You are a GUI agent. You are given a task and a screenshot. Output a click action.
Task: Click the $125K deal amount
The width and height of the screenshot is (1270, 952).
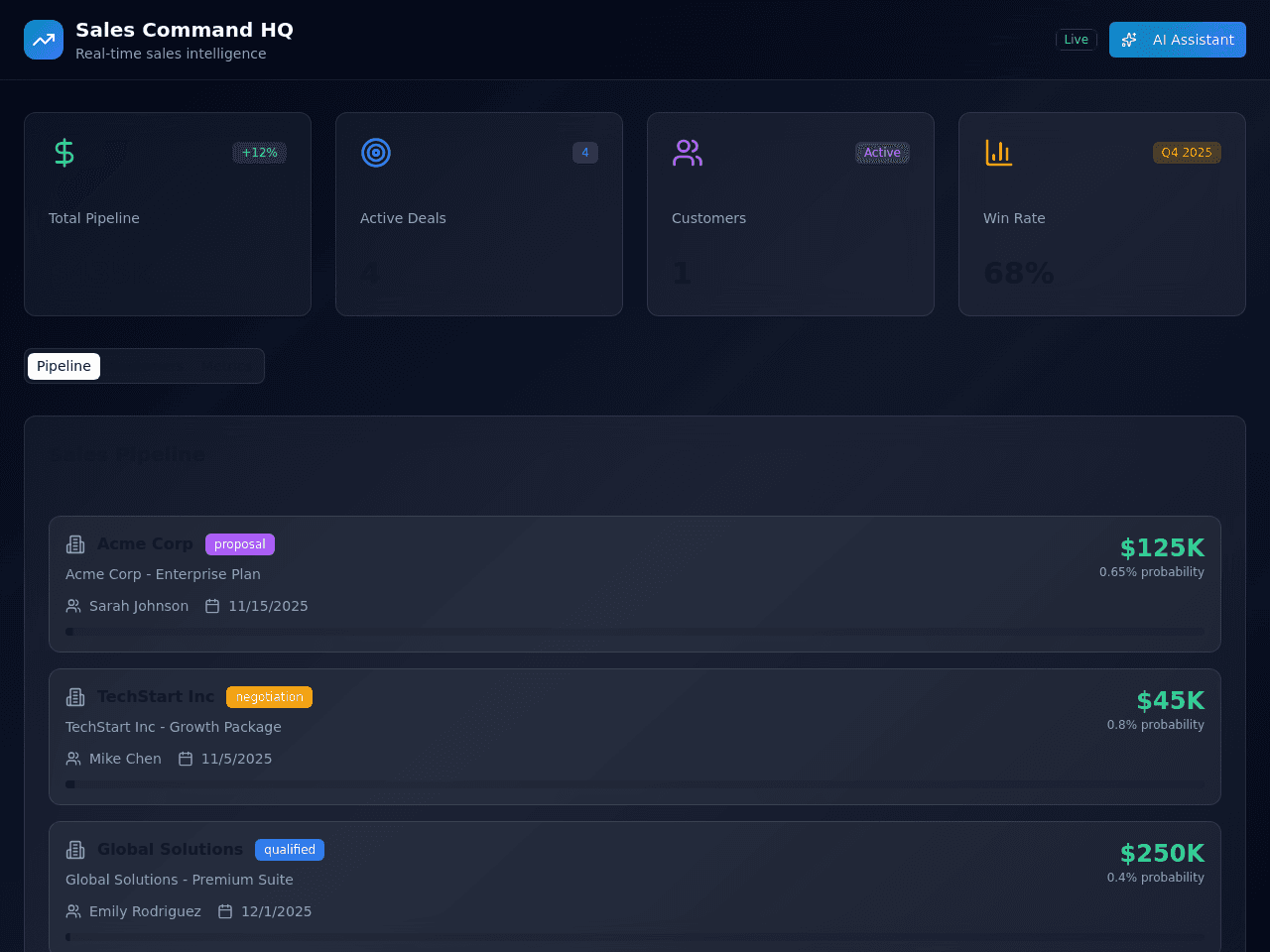coord(1162,547)
